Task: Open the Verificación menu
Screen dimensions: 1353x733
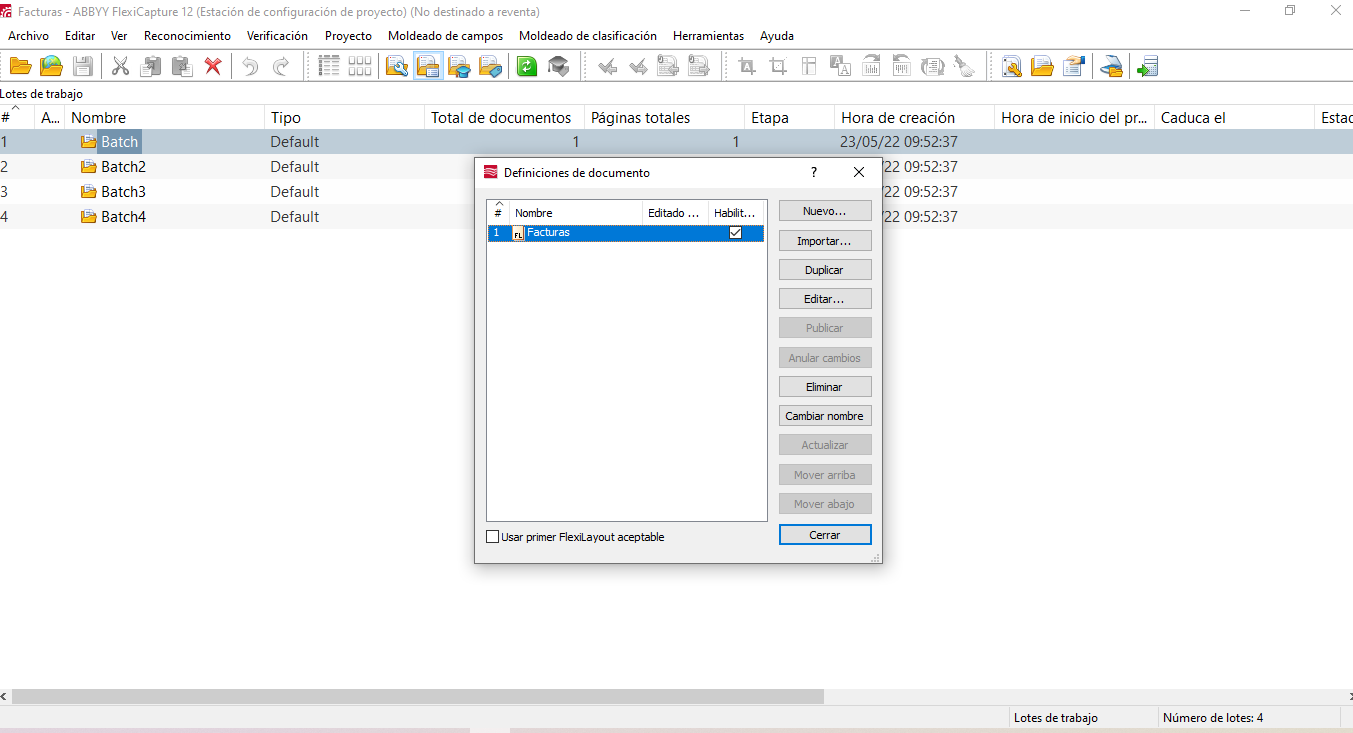Action: 277,35
